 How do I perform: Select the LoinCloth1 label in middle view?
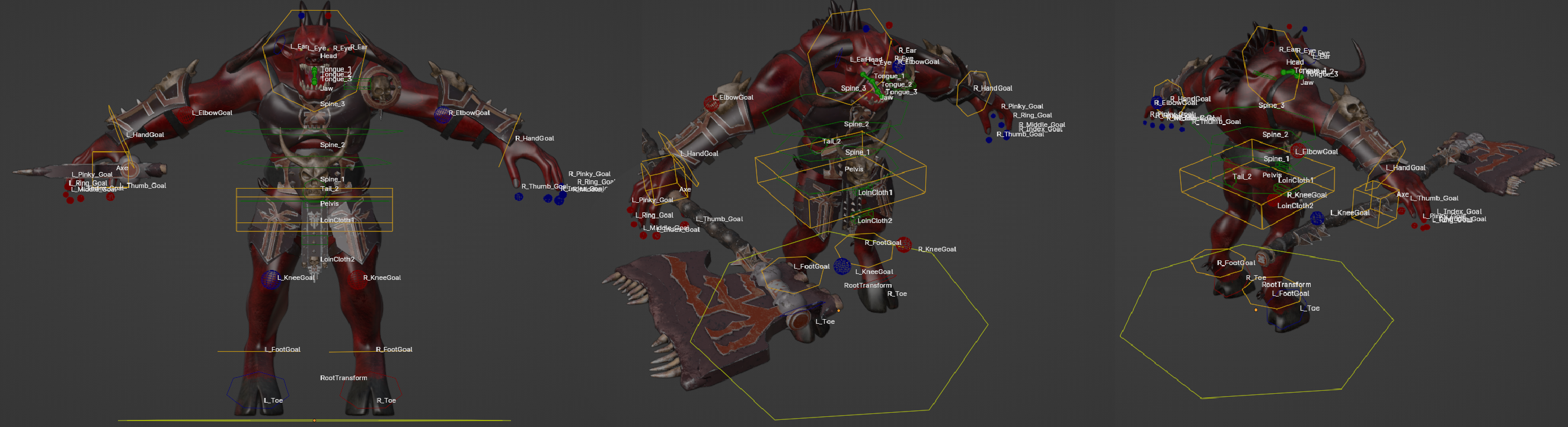(x=874, y=193)
